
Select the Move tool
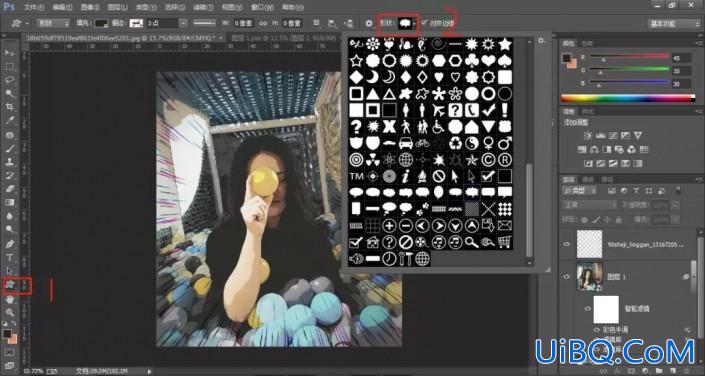click(x=9, y=53)
